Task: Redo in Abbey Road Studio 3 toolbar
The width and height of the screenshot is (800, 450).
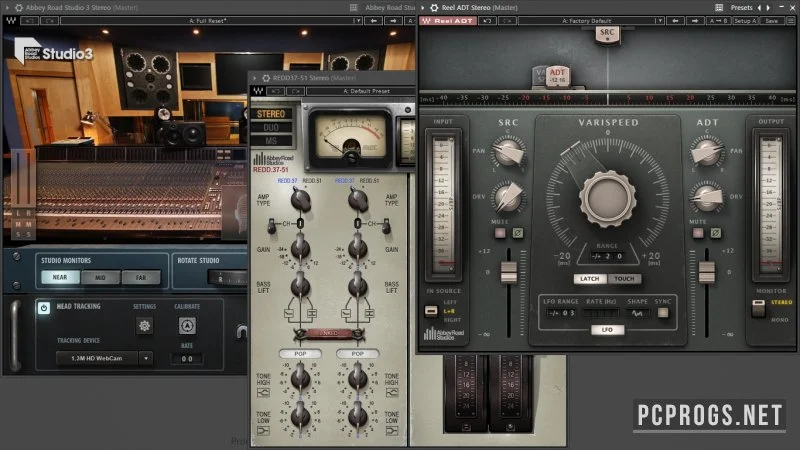Action: coord(49,21)
